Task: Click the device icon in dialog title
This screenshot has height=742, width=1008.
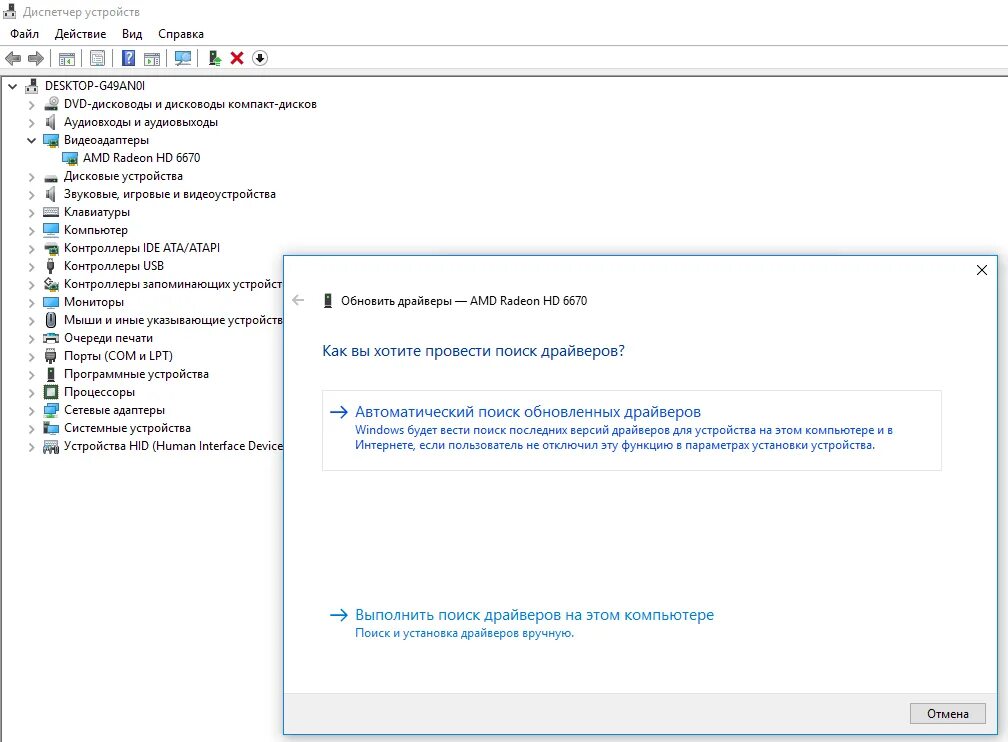Action: click(x=328, y=301)
